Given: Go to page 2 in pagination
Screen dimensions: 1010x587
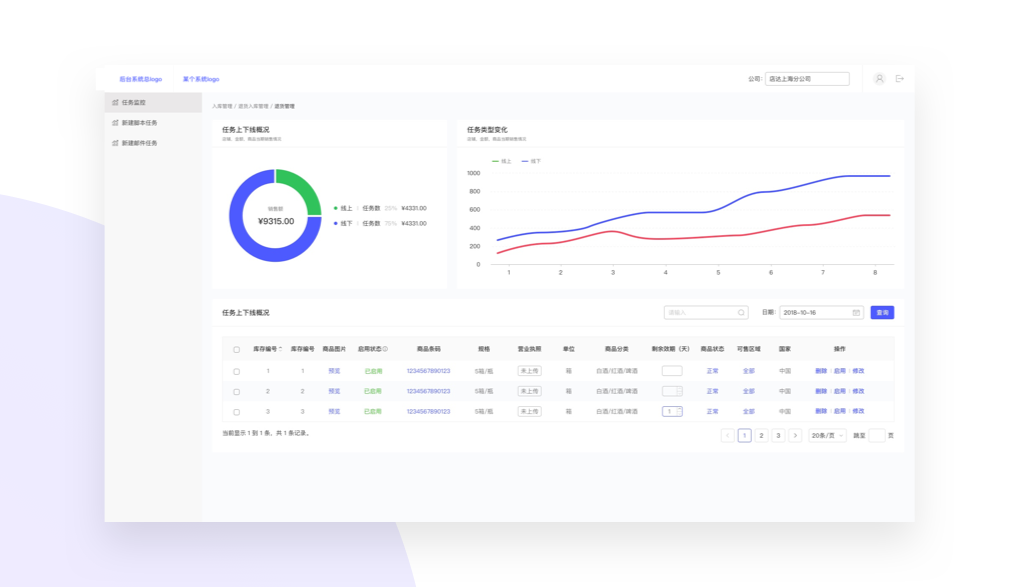Looking at the screenshot, I should [761, 436].
